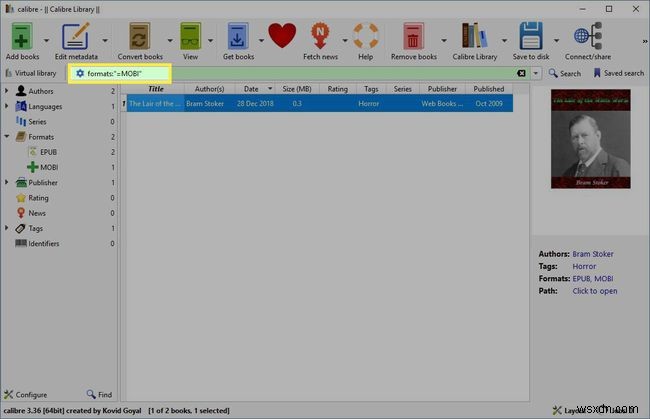
Task: Select the Rating category
Action: [x=38, y=198]
